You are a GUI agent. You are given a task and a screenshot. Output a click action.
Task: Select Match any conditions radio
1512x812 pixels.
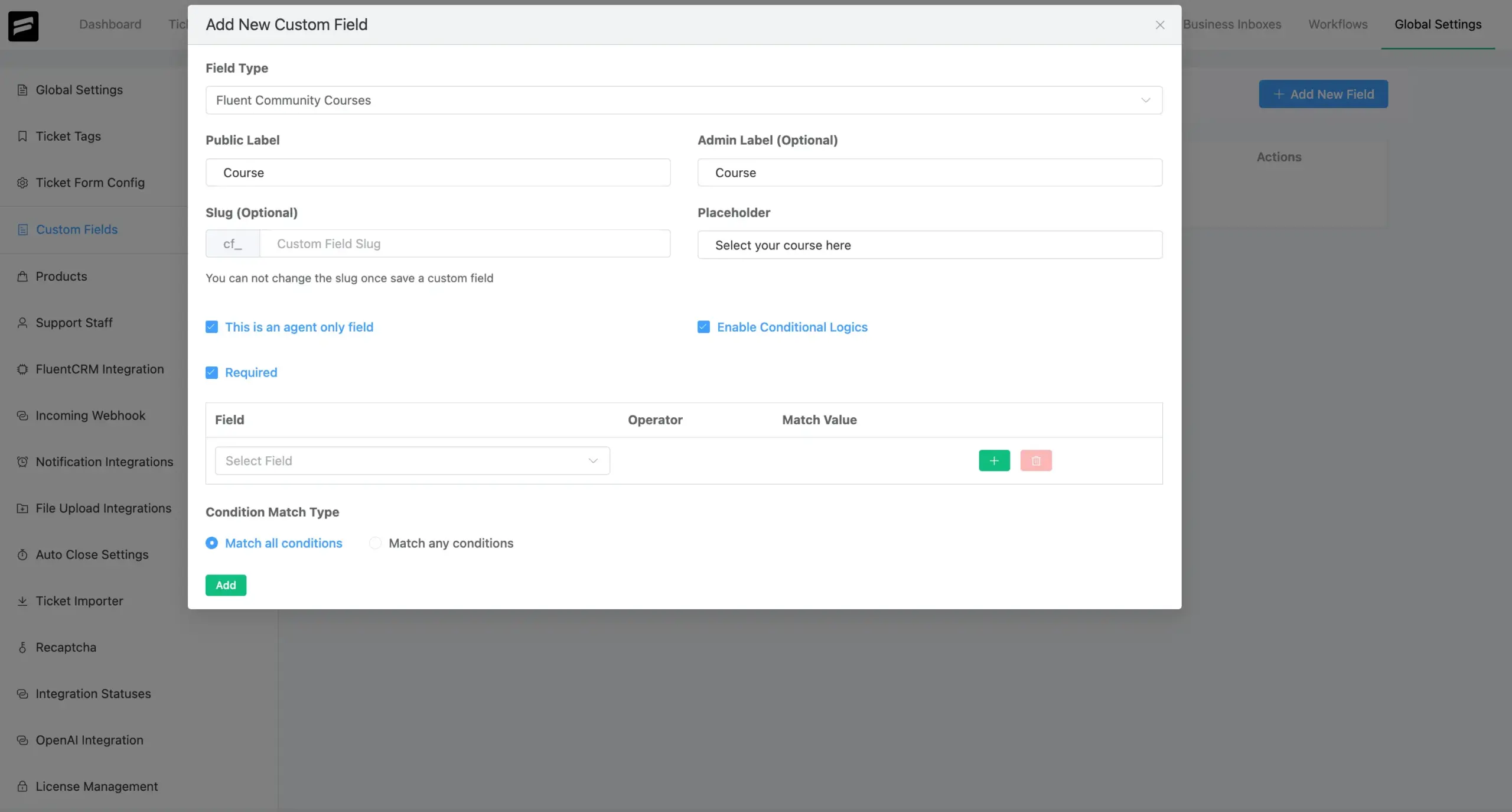[x=375, y=543]
